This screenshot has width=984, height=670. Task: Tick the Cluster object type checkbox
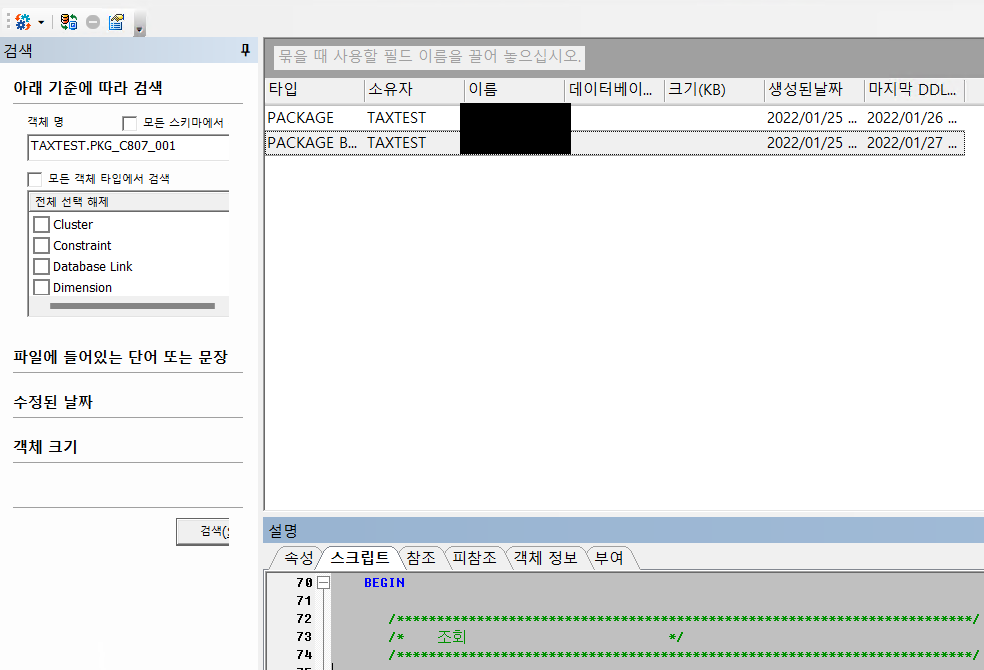pos(41,224)
